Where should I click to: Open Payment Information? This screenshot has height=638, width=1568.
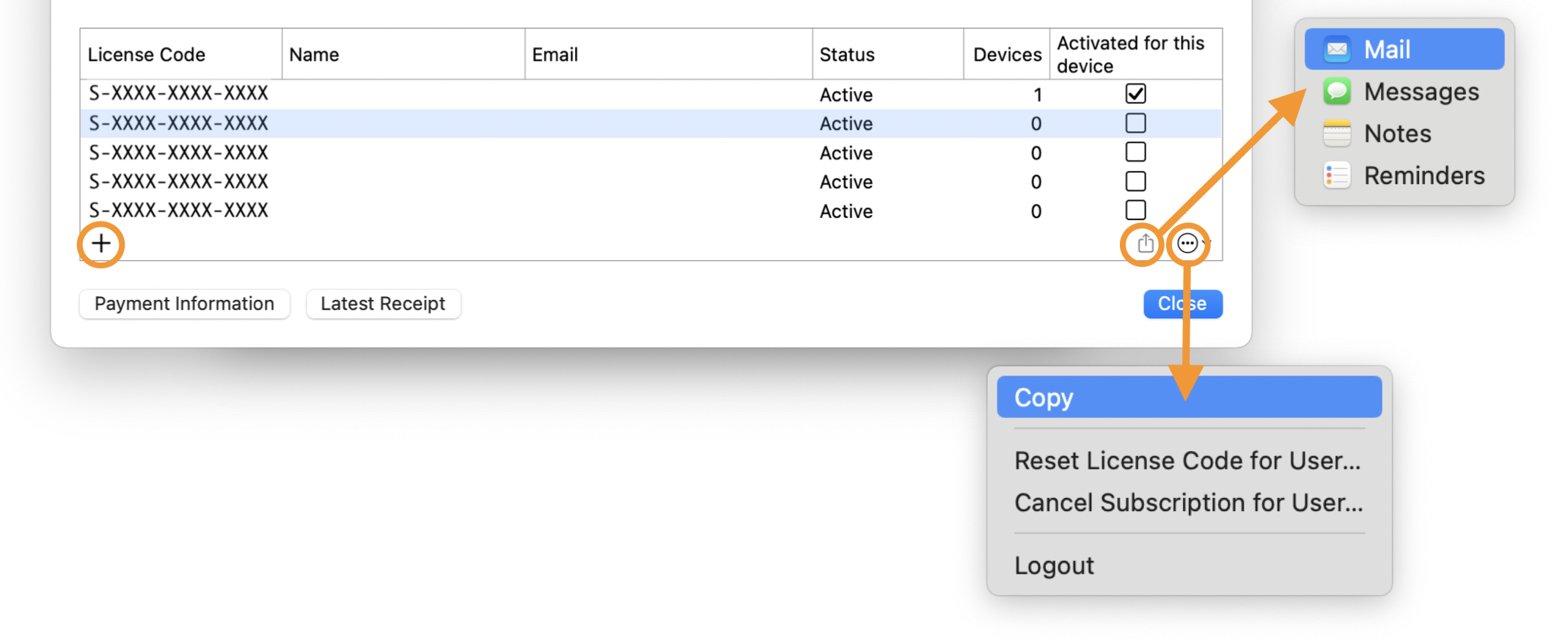click(184, 304)
